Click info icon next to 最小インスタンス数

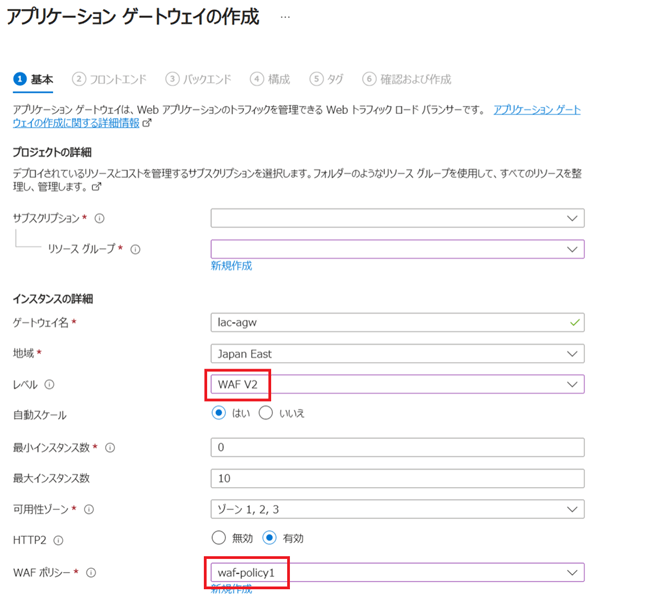click(x=110, y=447)
